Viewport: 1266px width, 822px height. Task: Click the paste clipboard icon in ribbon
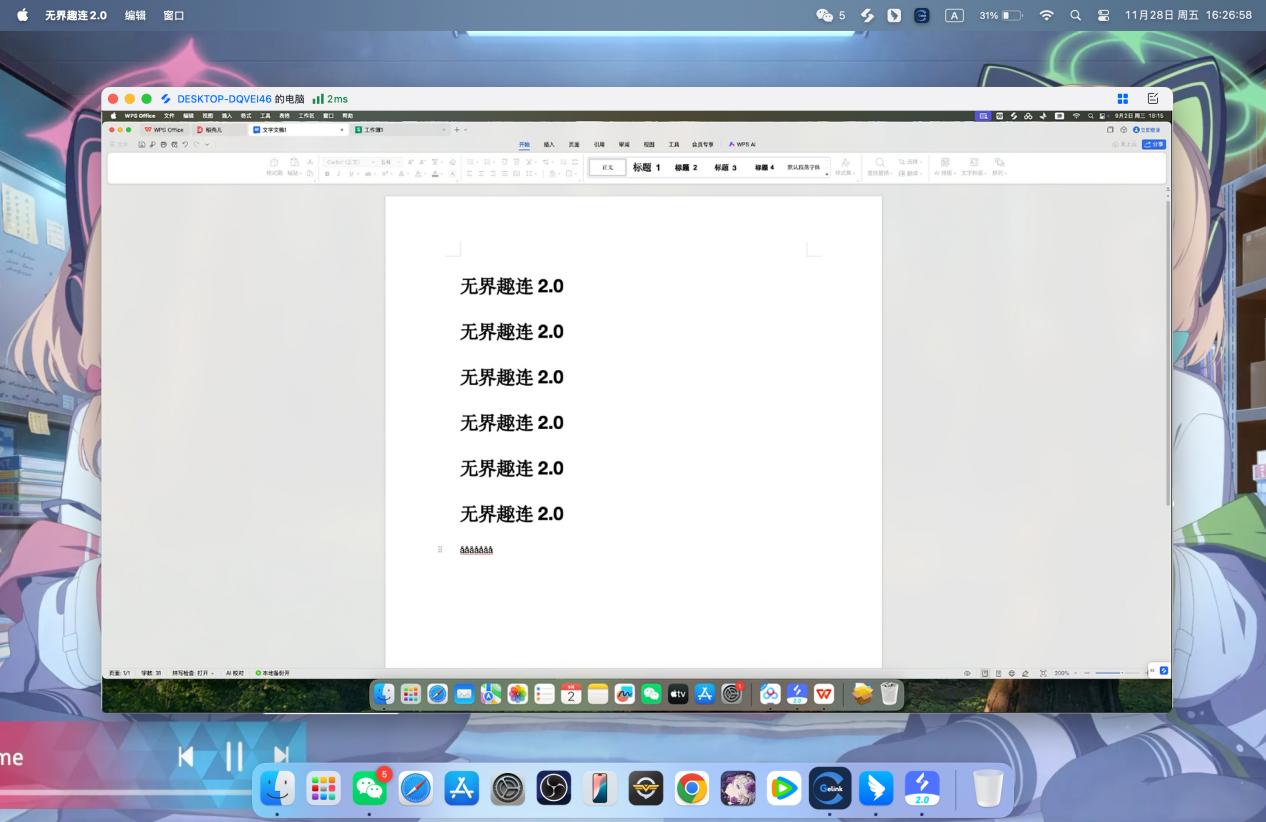point(294,162)
